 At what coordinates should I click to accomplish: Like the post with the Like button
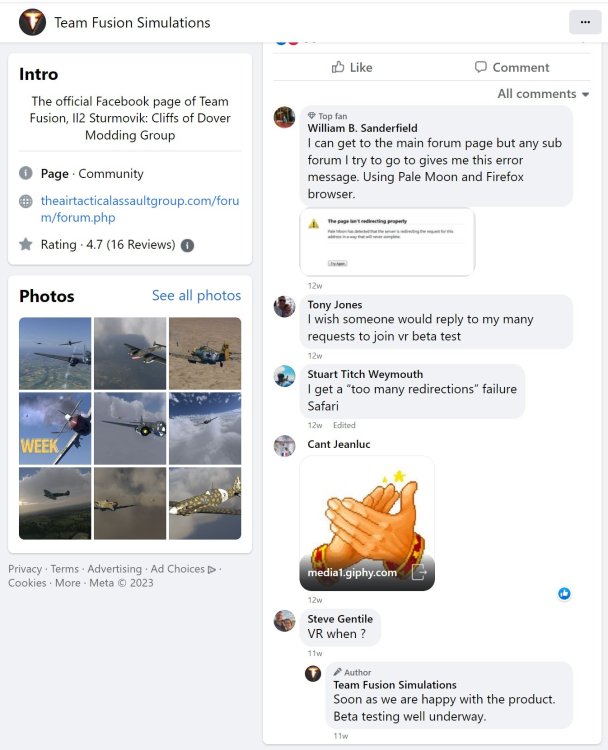pos(352,67)
